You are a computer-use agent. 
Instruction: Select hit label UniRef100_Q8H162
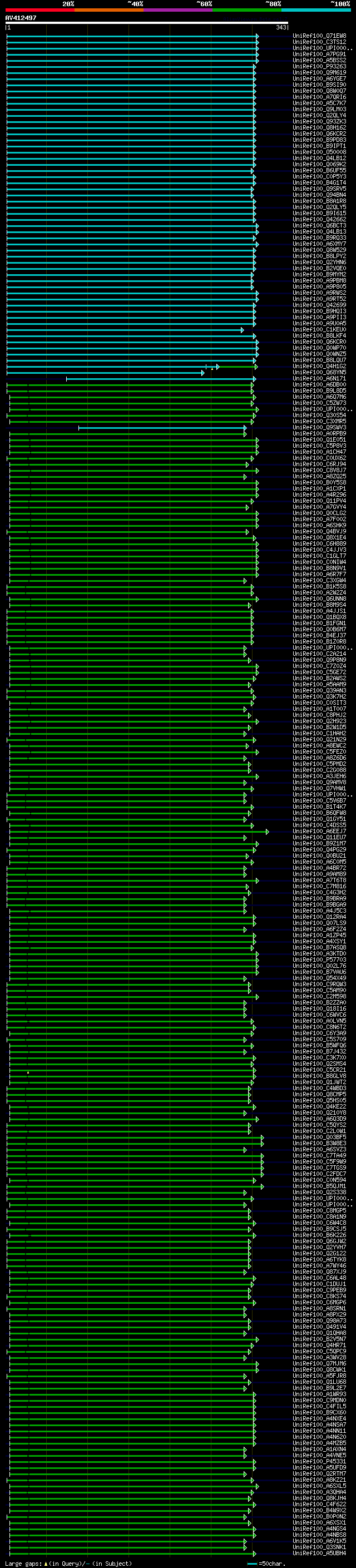pos(319,128)
